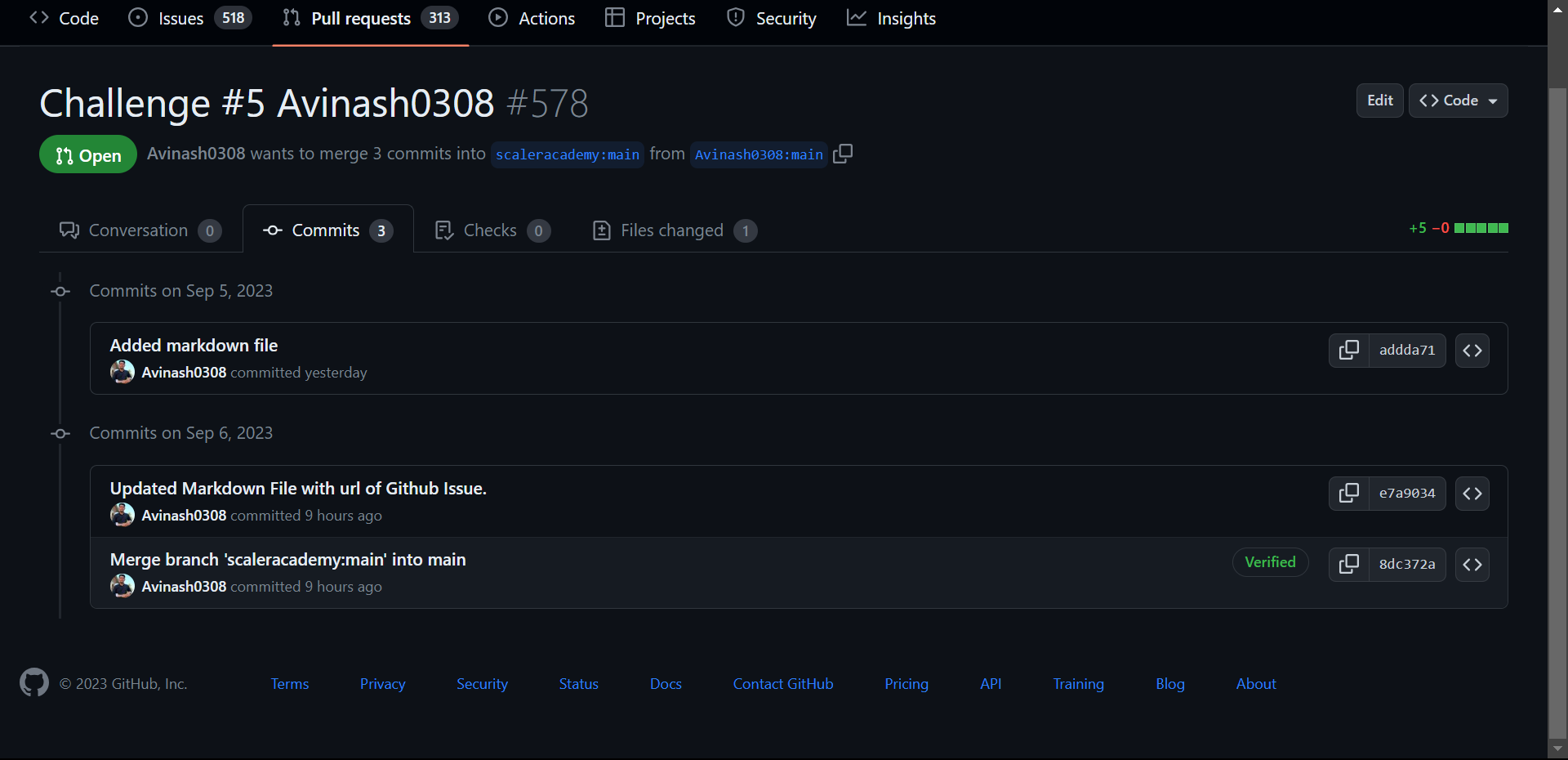Viewport: 1568px width, 760px height.
Task: Expand the Code dropdown button
Action: point(1458,101)
